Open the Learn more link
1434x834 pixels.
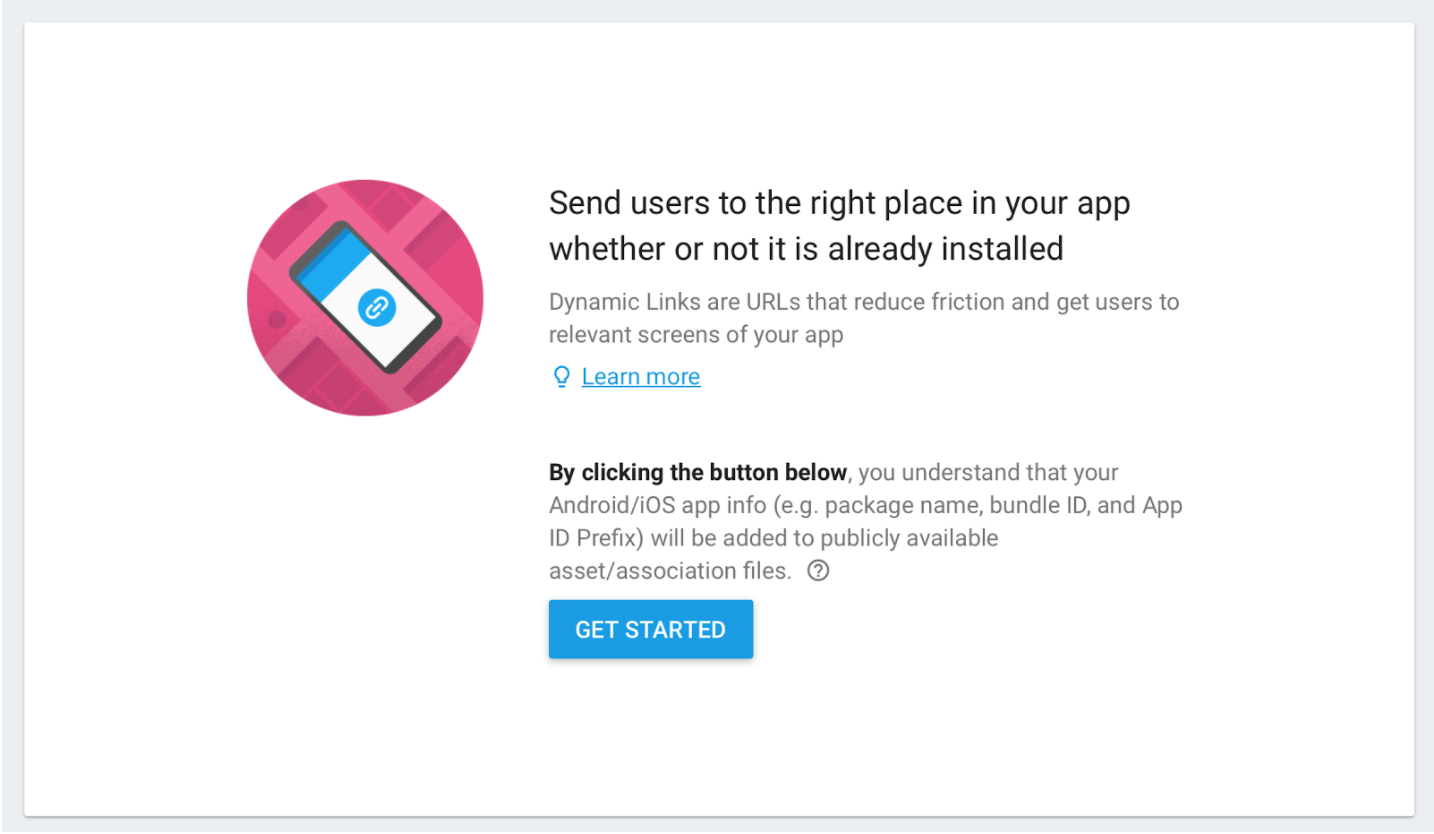pos(641,377)
